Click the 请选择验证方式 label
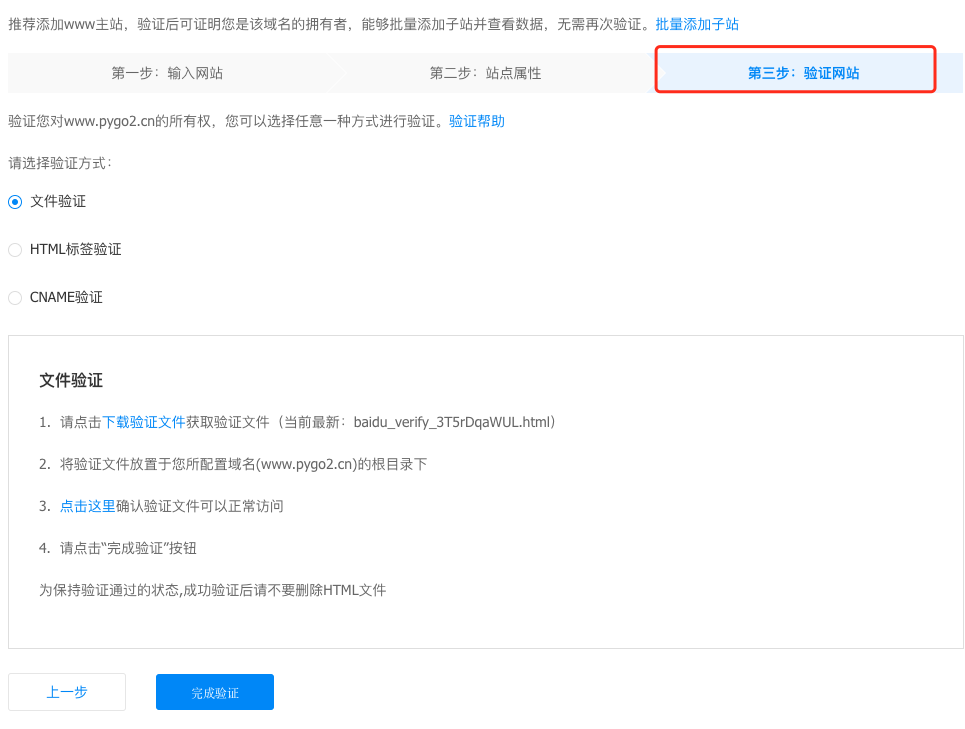Image resolution: width=965 pixels, height=729 pixels. click(x=60, y=162)
